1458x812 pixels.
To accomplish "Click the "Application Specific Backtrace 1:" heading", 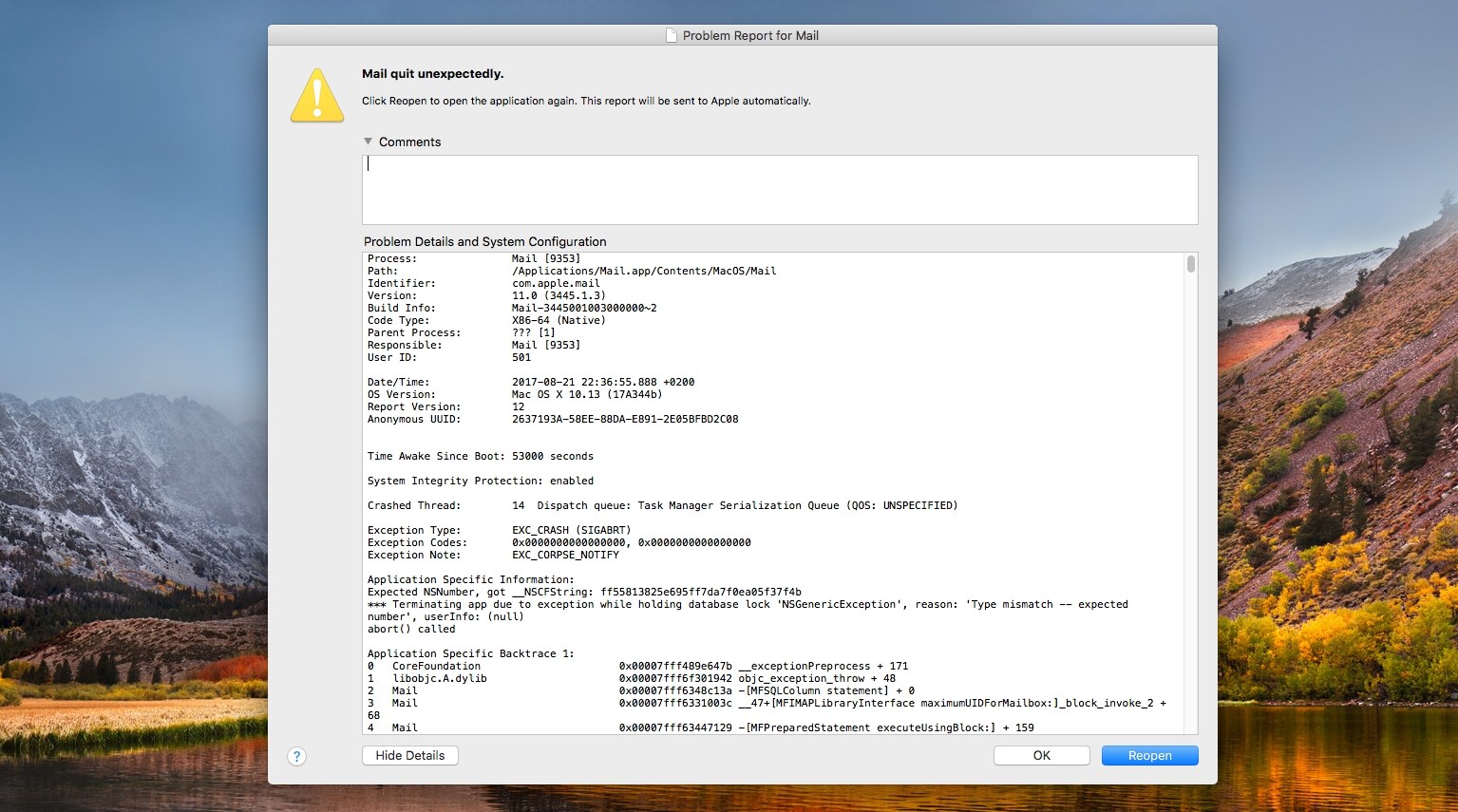I will pyautogui.click(x=471, y=653).
